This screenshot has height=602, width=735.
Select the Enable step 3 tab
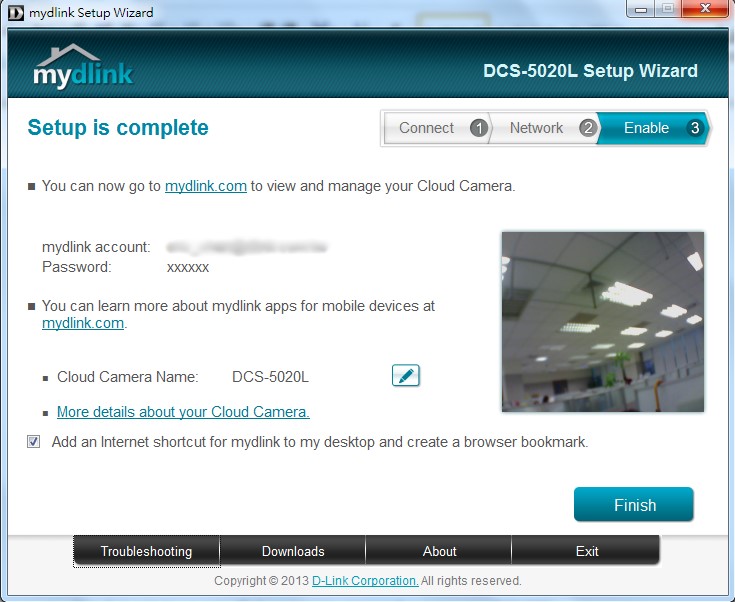[653, 128]
